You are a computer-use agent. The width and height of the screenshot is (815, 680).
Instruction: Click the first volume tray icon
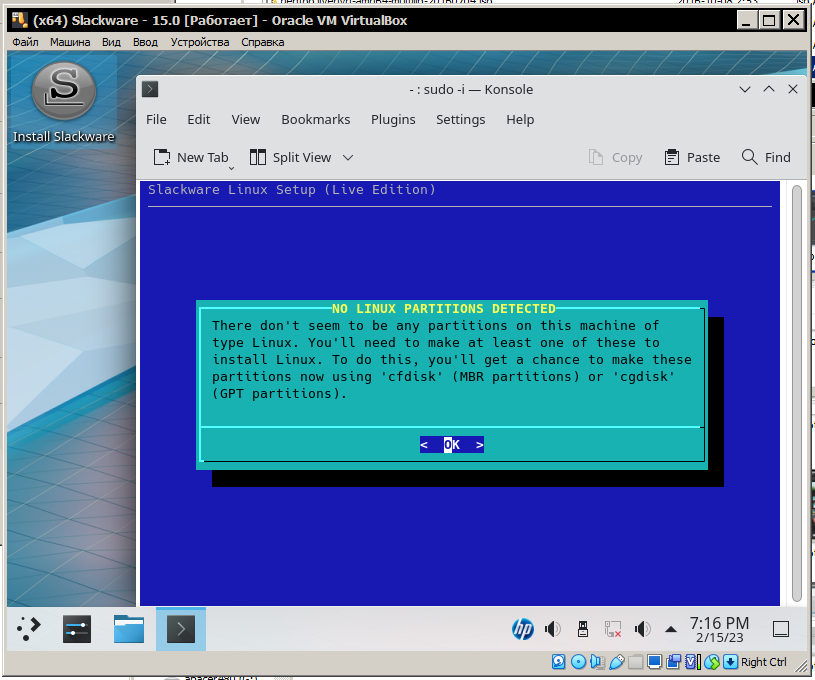pos(553,630)
